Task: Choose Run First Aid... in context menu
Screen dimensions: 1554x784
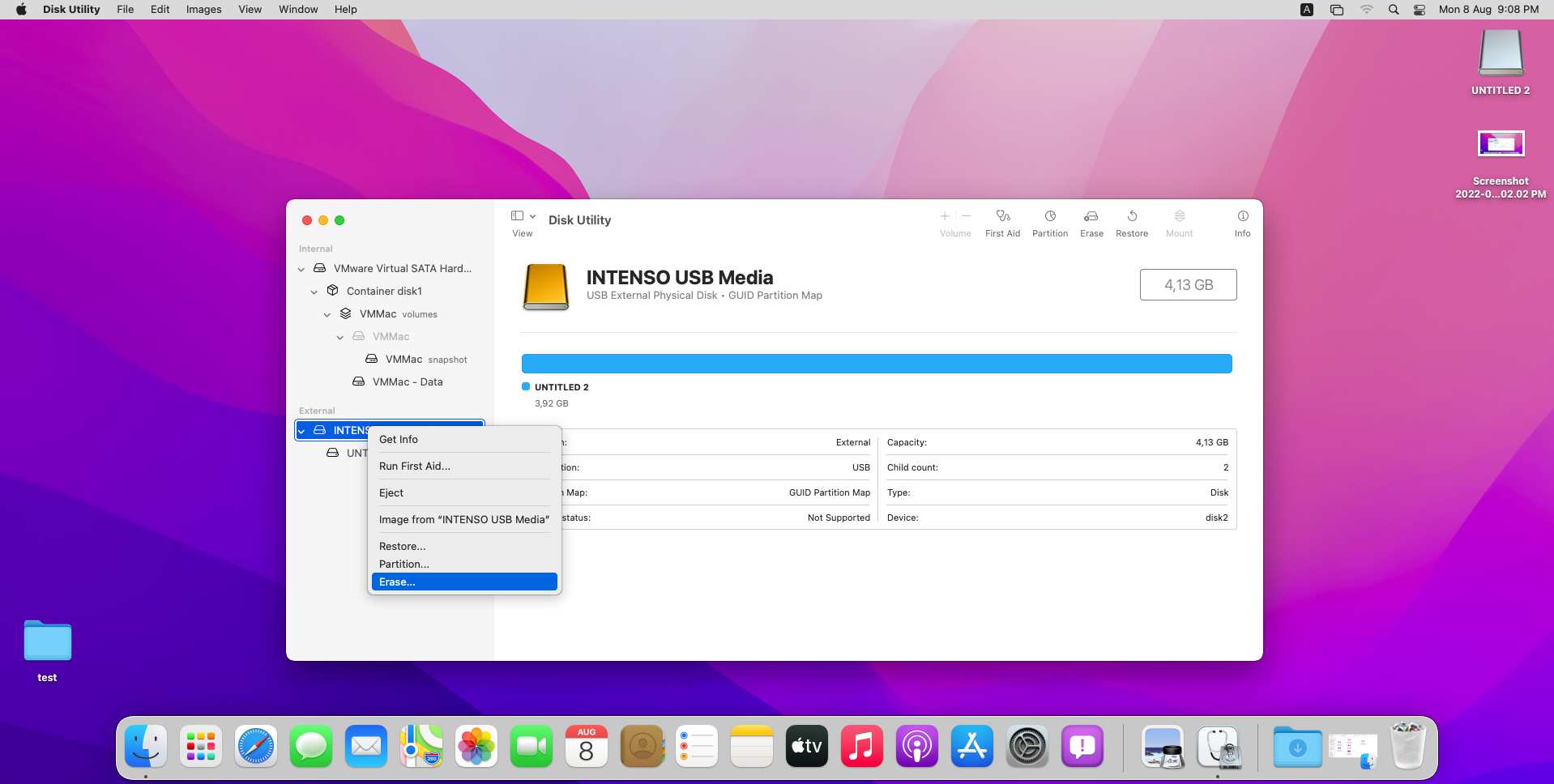Action: [464, 466]
